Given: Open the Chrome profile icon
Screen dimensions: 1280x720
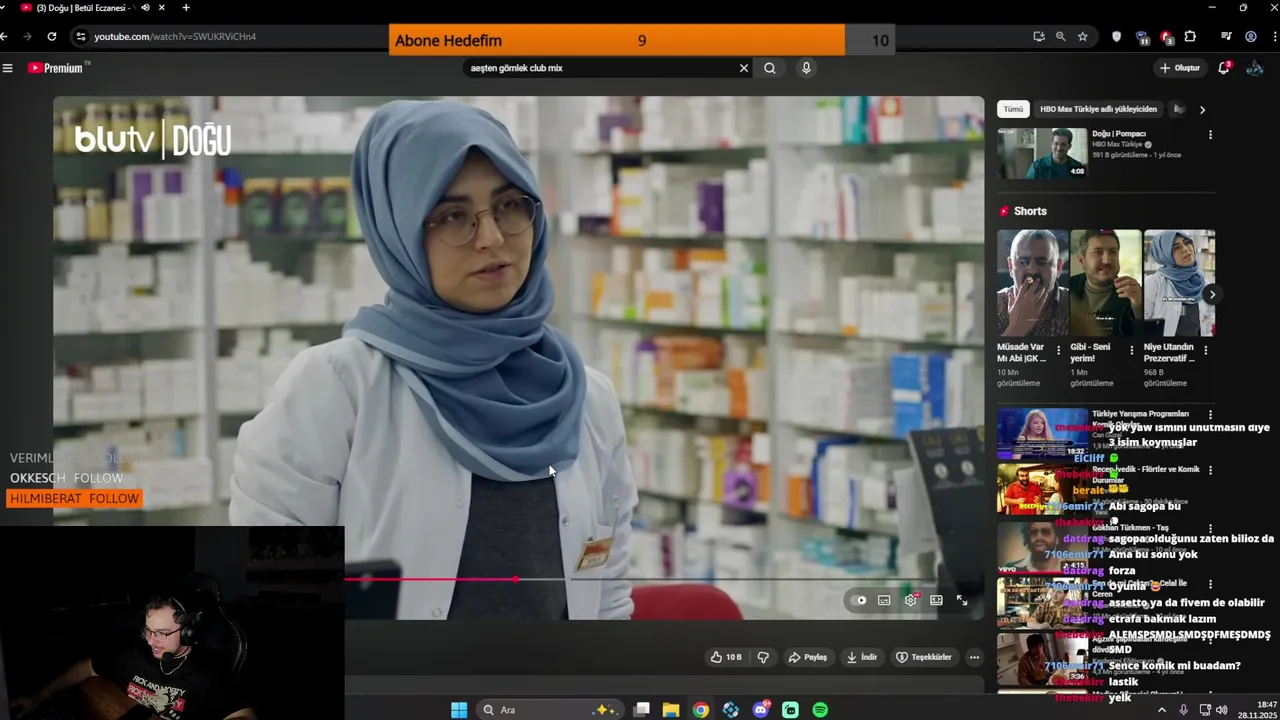Looking at the screenshot, I should pos(1251,37).
